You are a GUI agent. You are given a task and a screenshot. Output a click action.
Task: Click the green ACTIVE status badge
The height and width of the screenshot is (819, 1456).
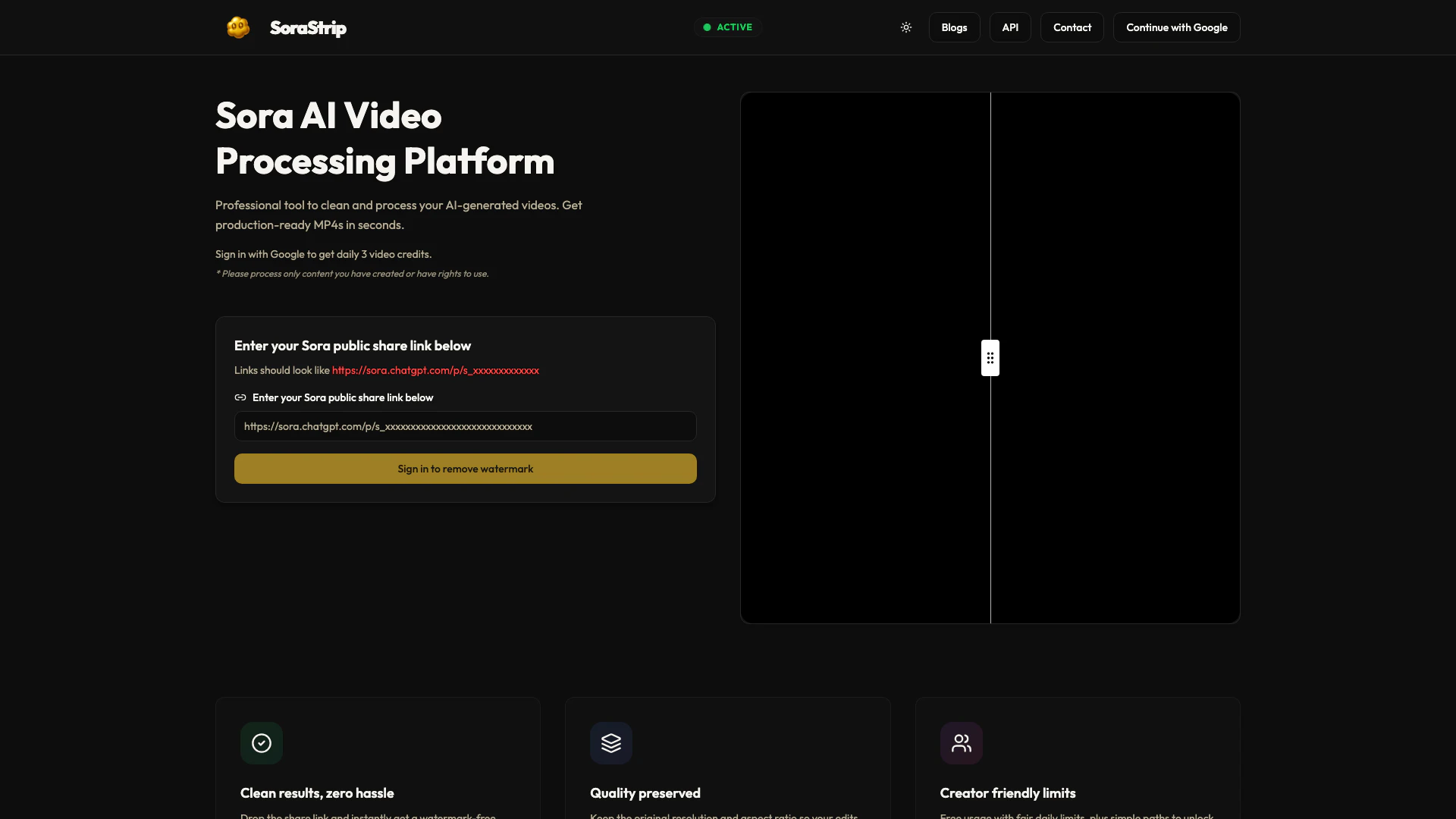tap(727, 27)
